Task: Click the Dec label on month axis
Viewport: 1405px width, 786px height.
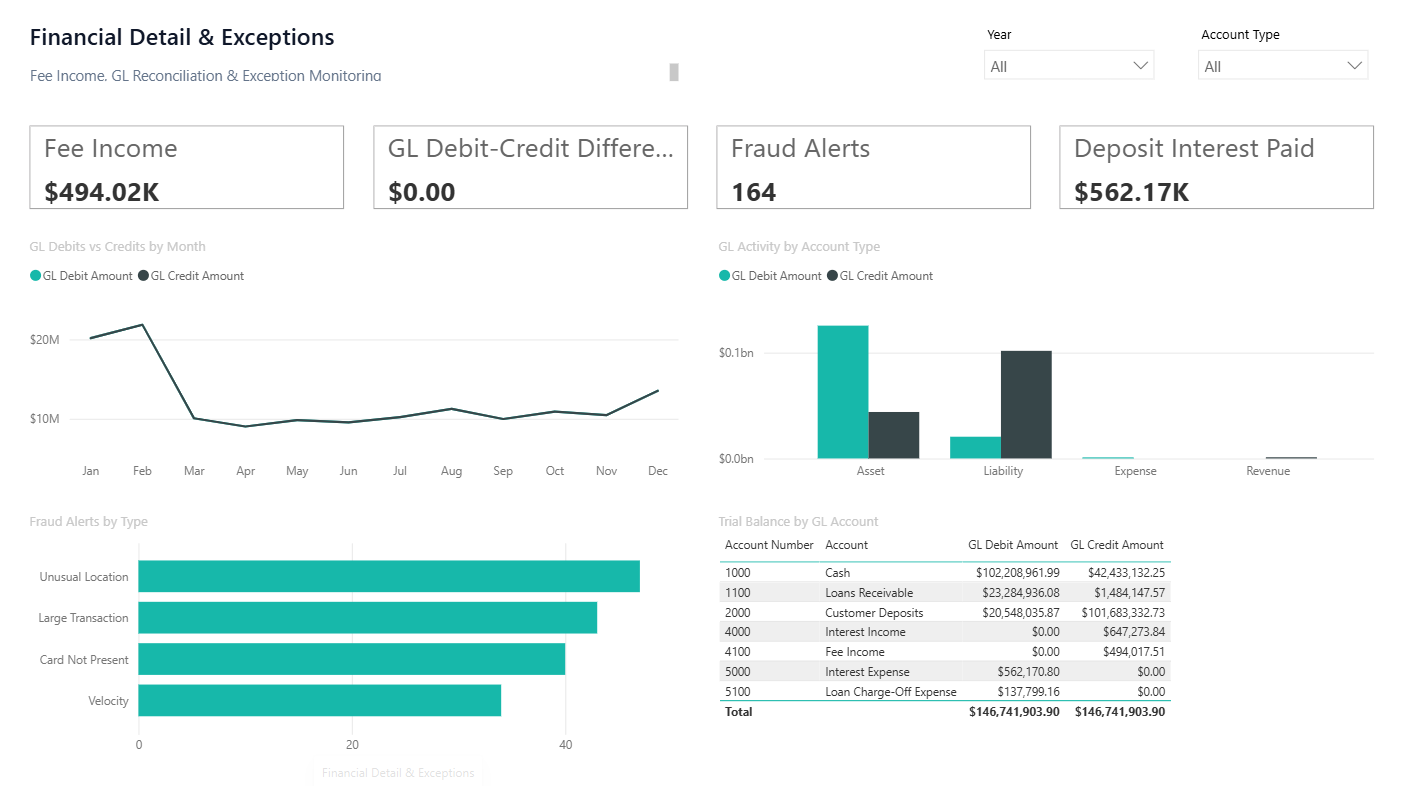Action: pyautogui.click(x=658, y=471)
